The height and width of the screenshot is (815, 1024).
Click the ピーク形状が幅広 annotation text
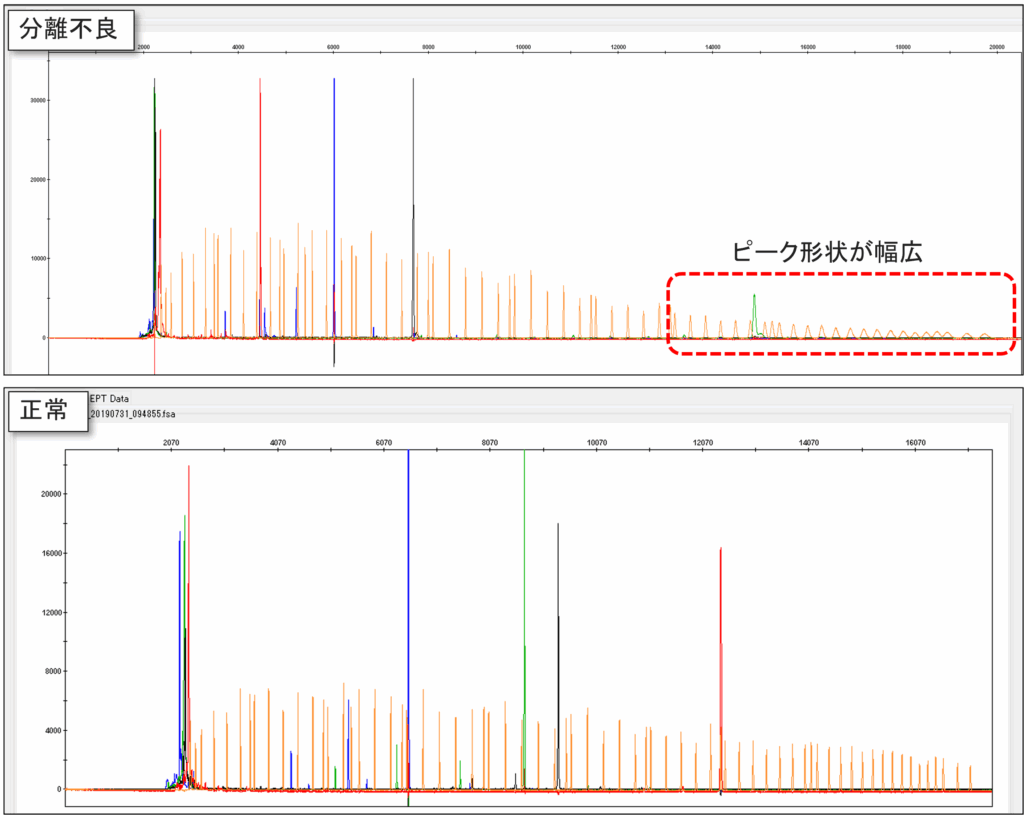[x=828, y=251]
